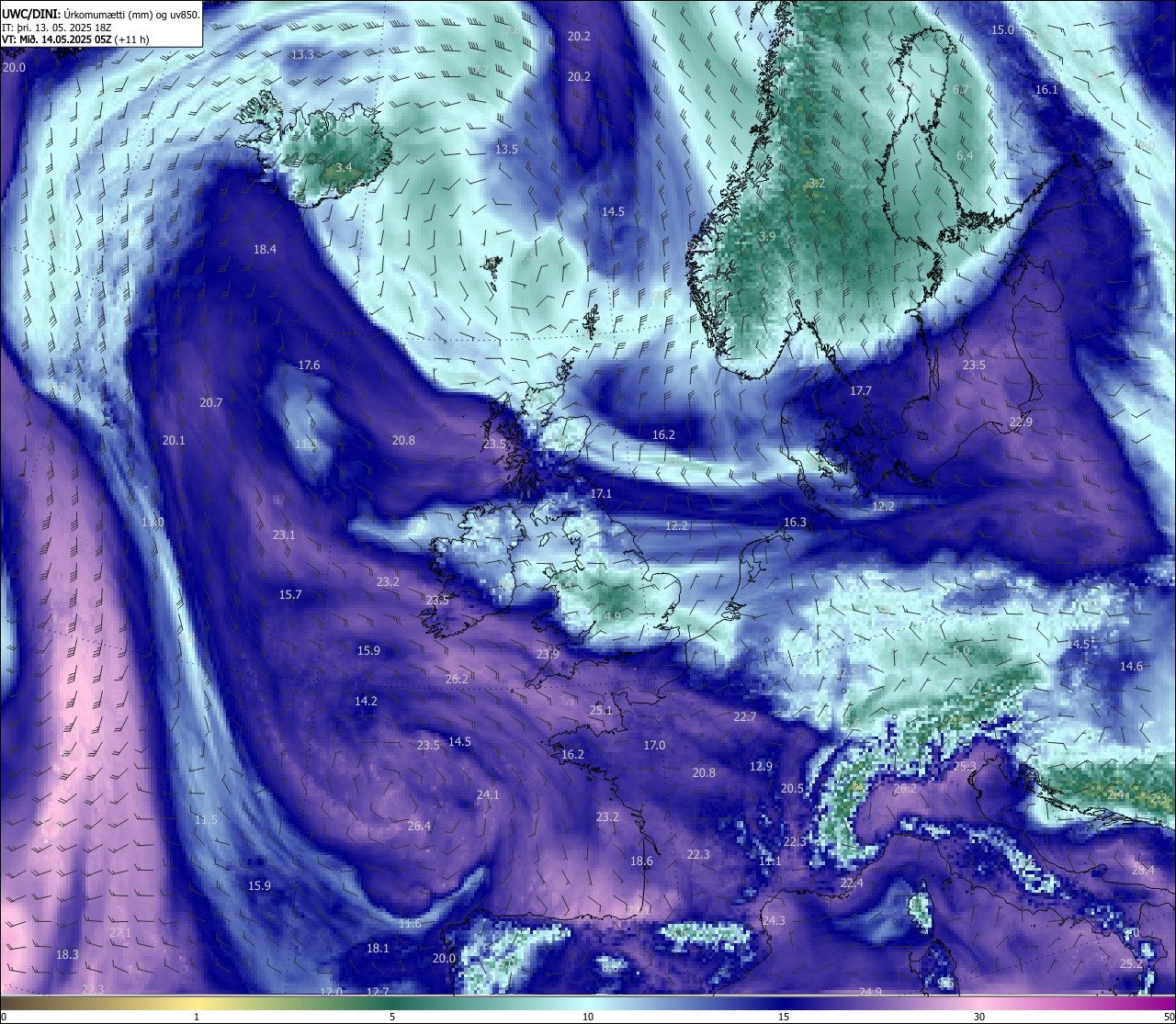Viewport: 1176px width, 1024px height.
Task: Select the 17.6 value on the map
Action: click(x=310, y=365)
